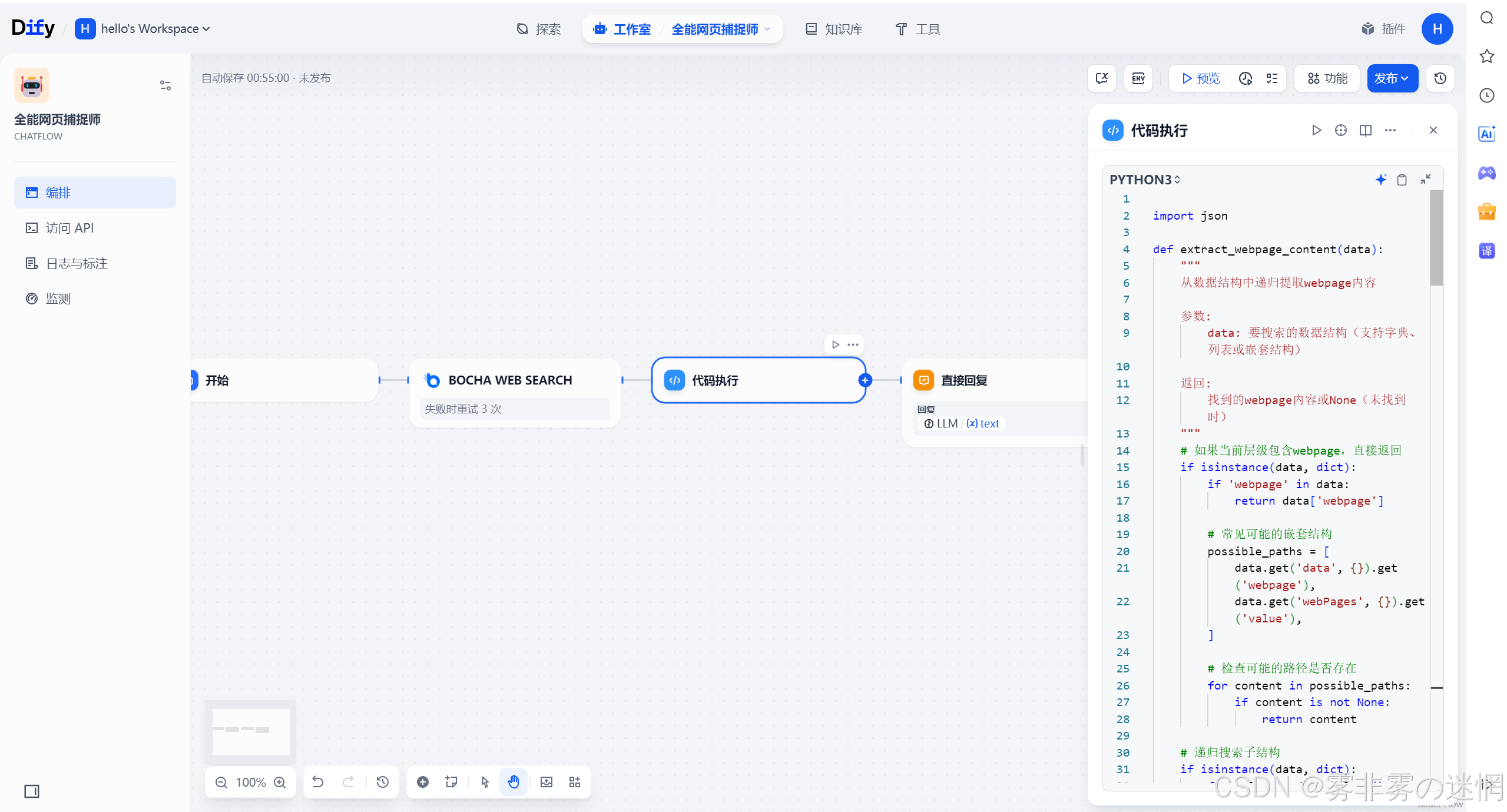This screenshot has height=812, width=1507.
Task: Change PYTHON3 language selector
Action: (x=1145, y=180)
